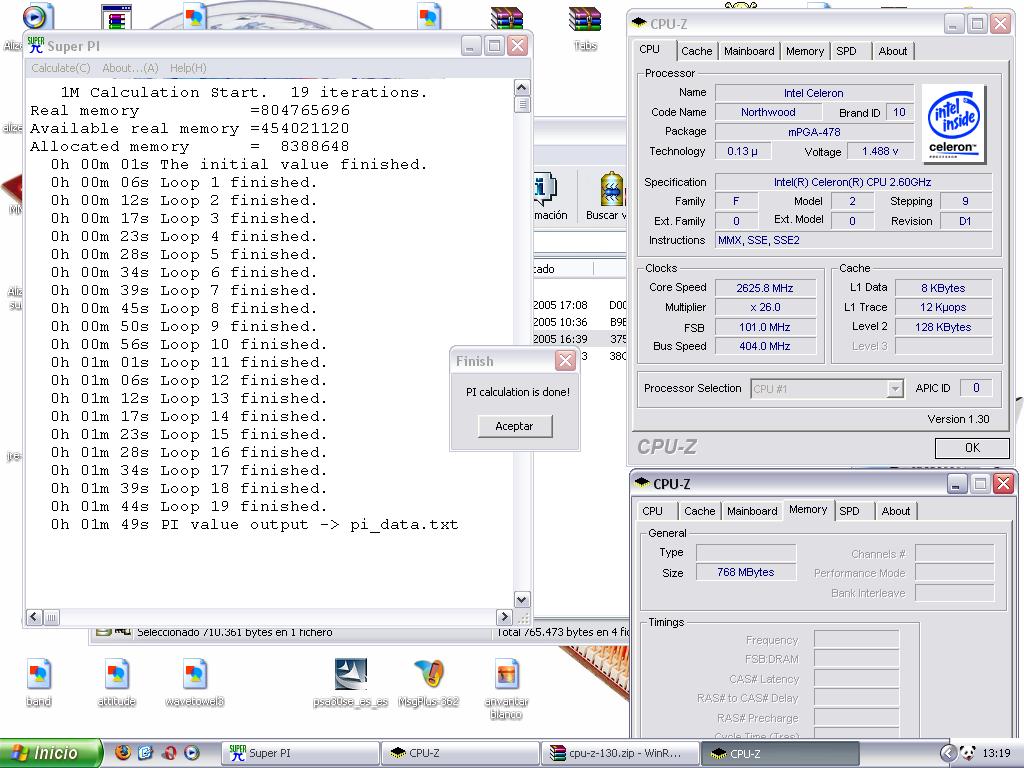1024x768 pixels.
Task: Switch to SPD tab in top CPU-Z window
Action: coord(846,51)
